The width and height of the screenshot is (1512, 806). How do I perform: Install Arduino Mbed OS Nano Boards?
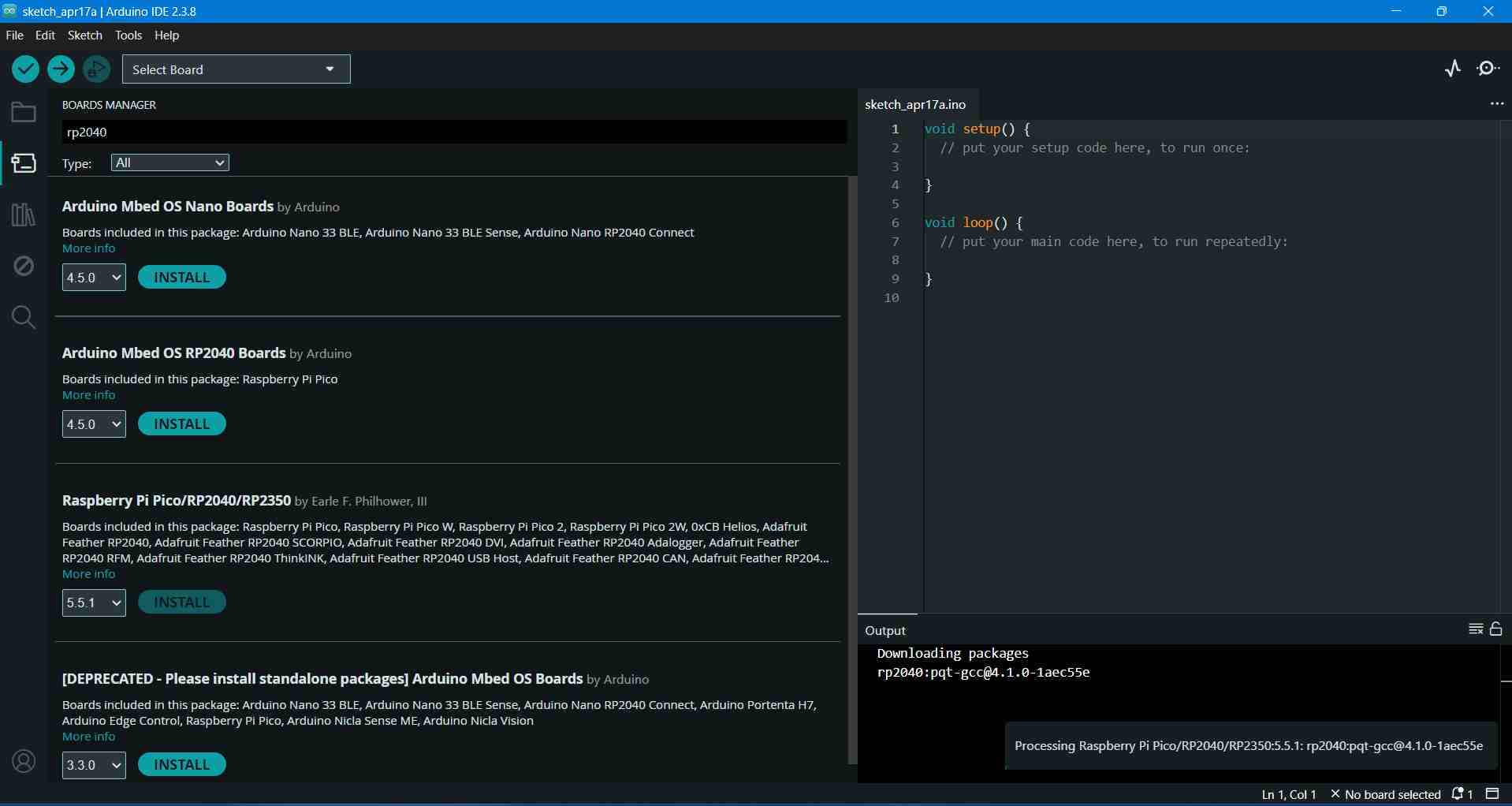click(182, 278)
